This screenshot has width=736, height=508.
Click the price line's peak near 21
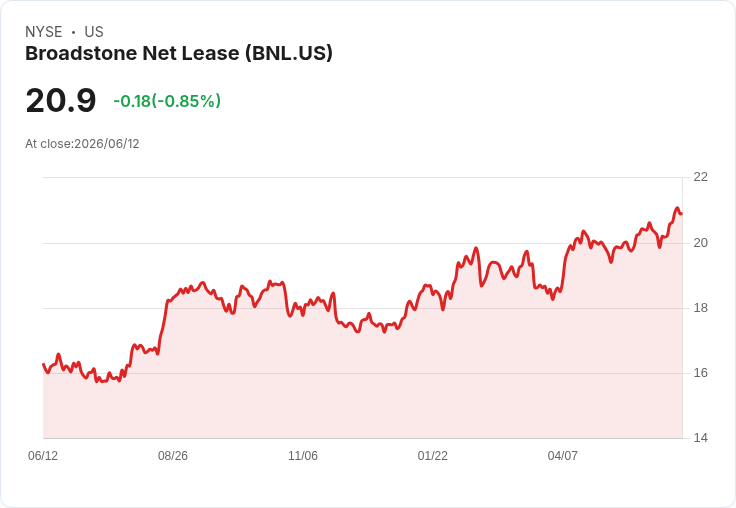(677, 208)
